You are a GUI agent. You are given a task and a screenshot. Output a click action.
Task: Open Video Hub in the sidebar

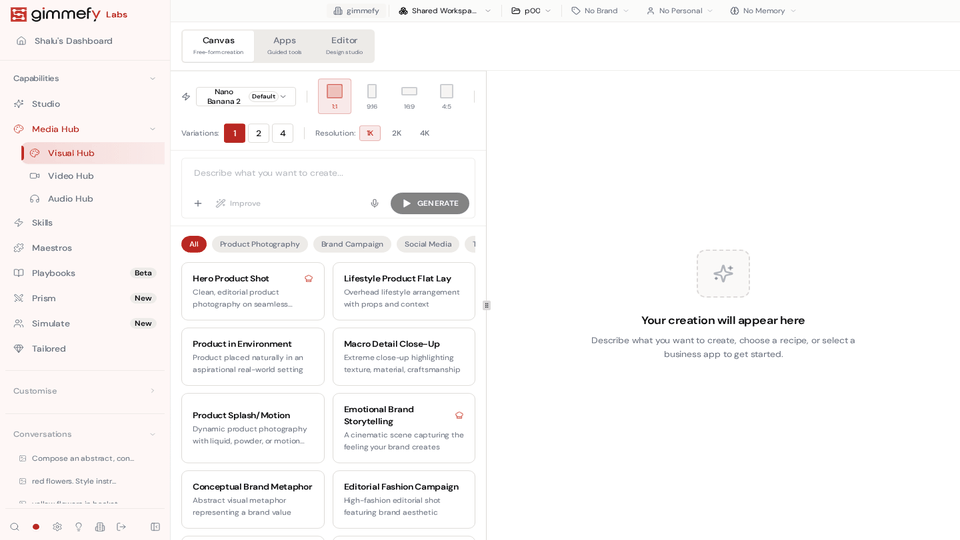pos(70,176)
